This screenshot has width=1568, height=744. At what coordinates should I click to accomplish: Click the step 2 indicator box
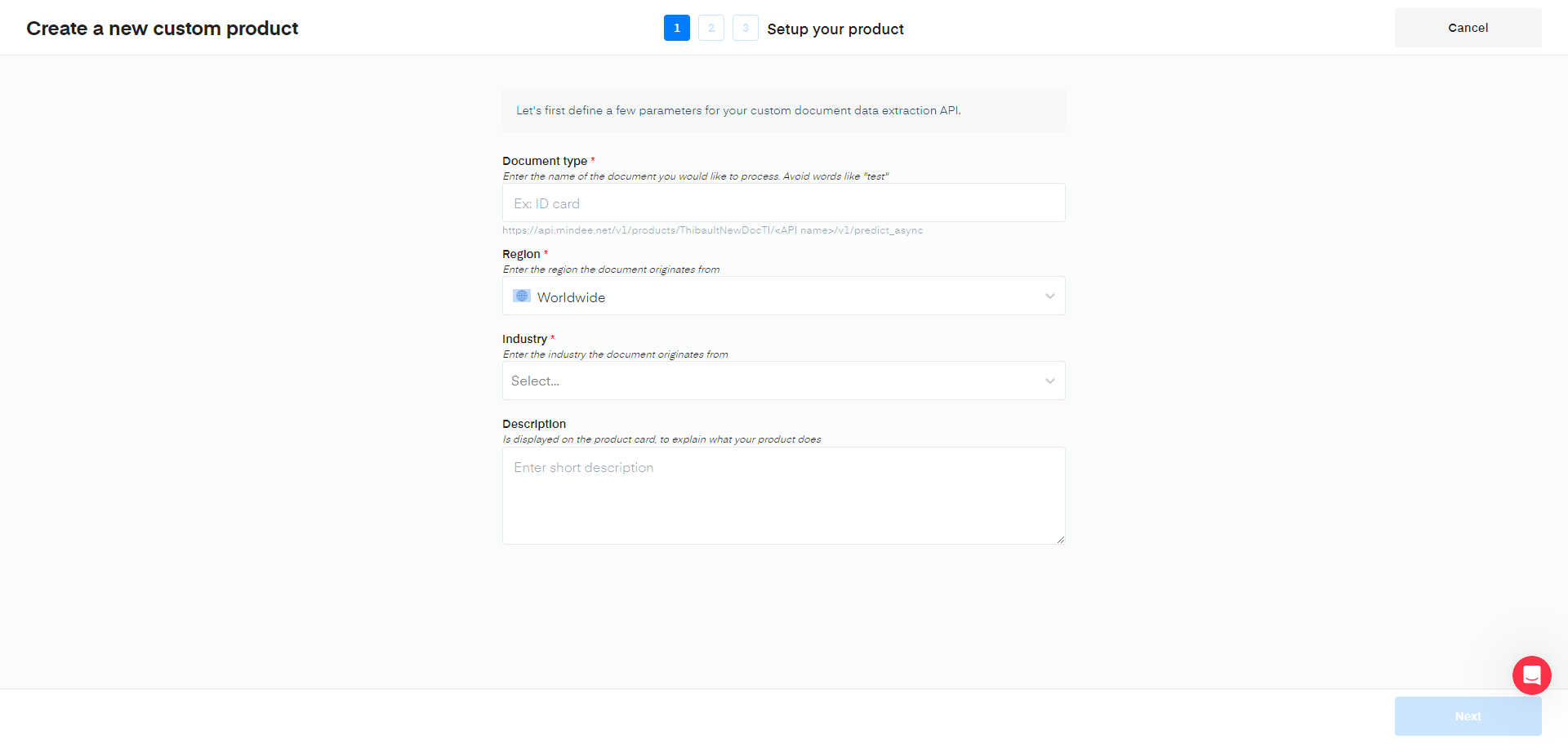pos(710,28)
